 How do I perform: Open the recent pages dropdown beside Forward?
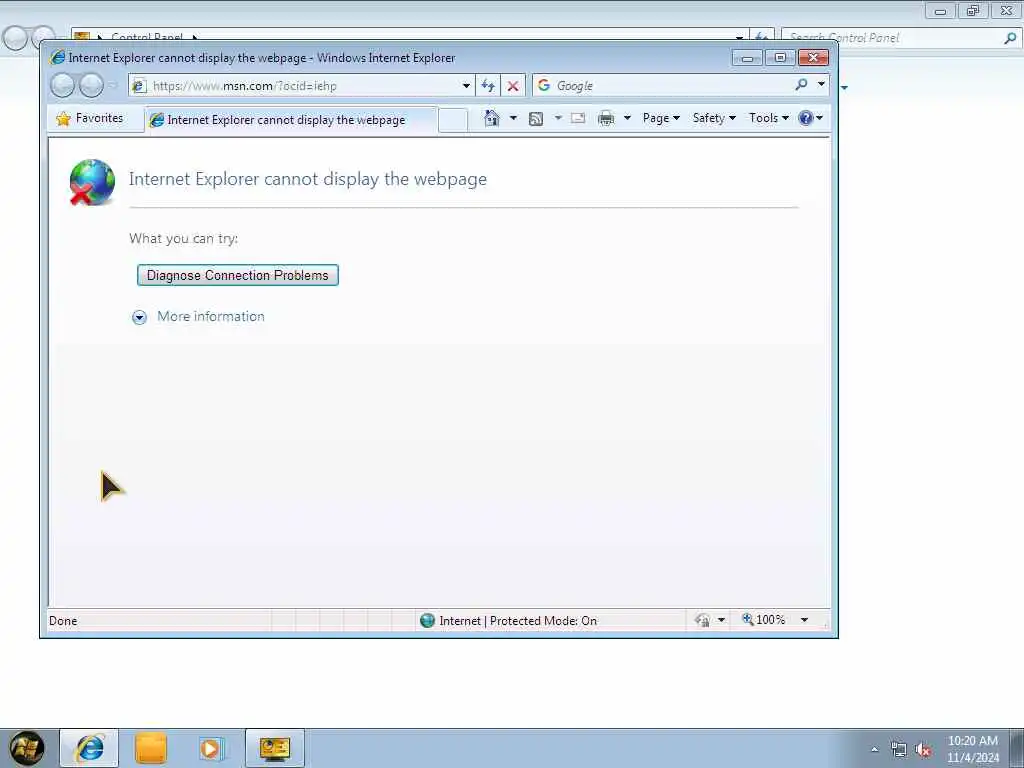point(113,86)
